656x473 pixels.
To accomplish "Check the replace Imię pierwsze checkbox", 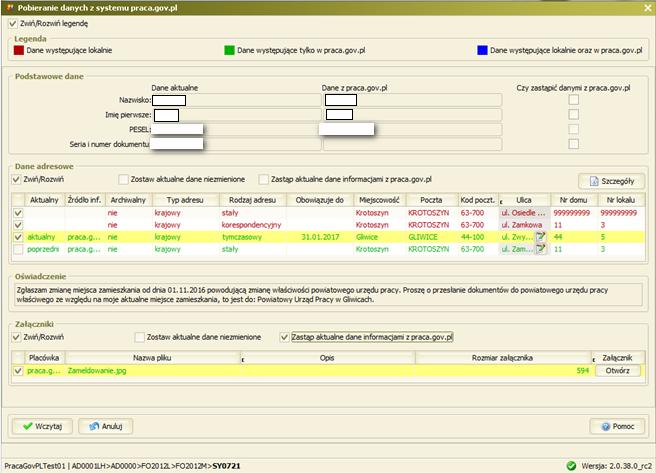I will coord(574,114).
